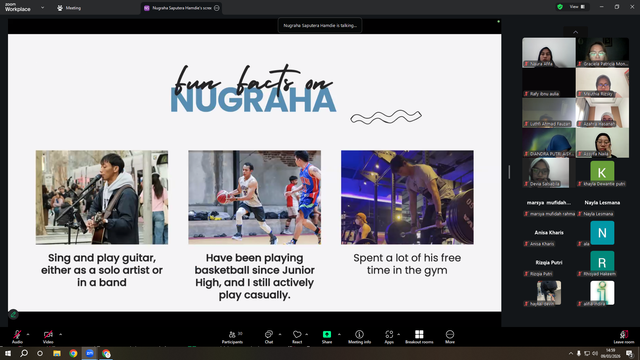Click the green annotation pencil icon
The height and width of the screenshot is (360, 640).
coord(13,314)
